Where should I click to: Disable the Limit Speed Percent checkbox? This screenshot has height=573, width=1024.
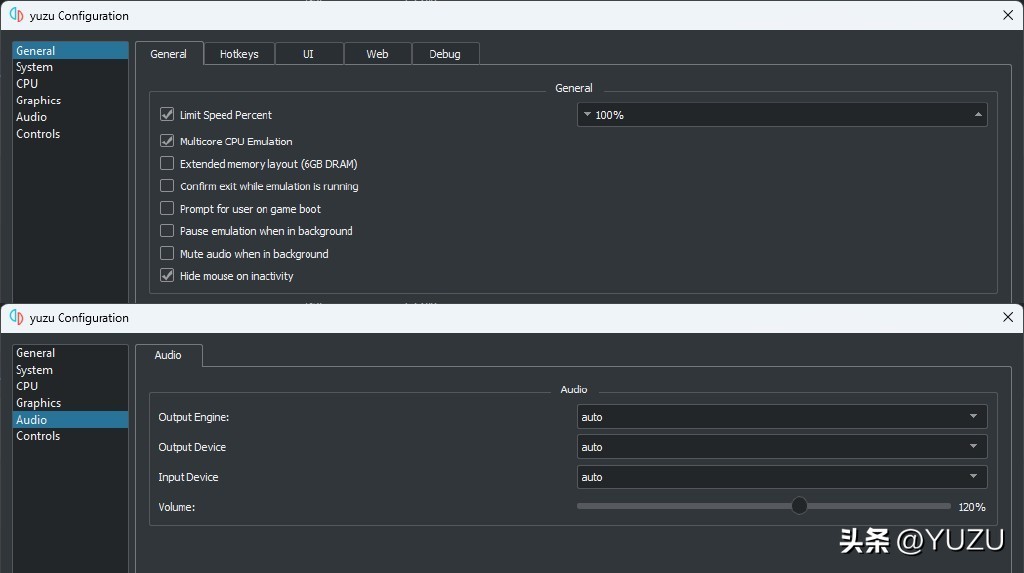pos(167,115)
